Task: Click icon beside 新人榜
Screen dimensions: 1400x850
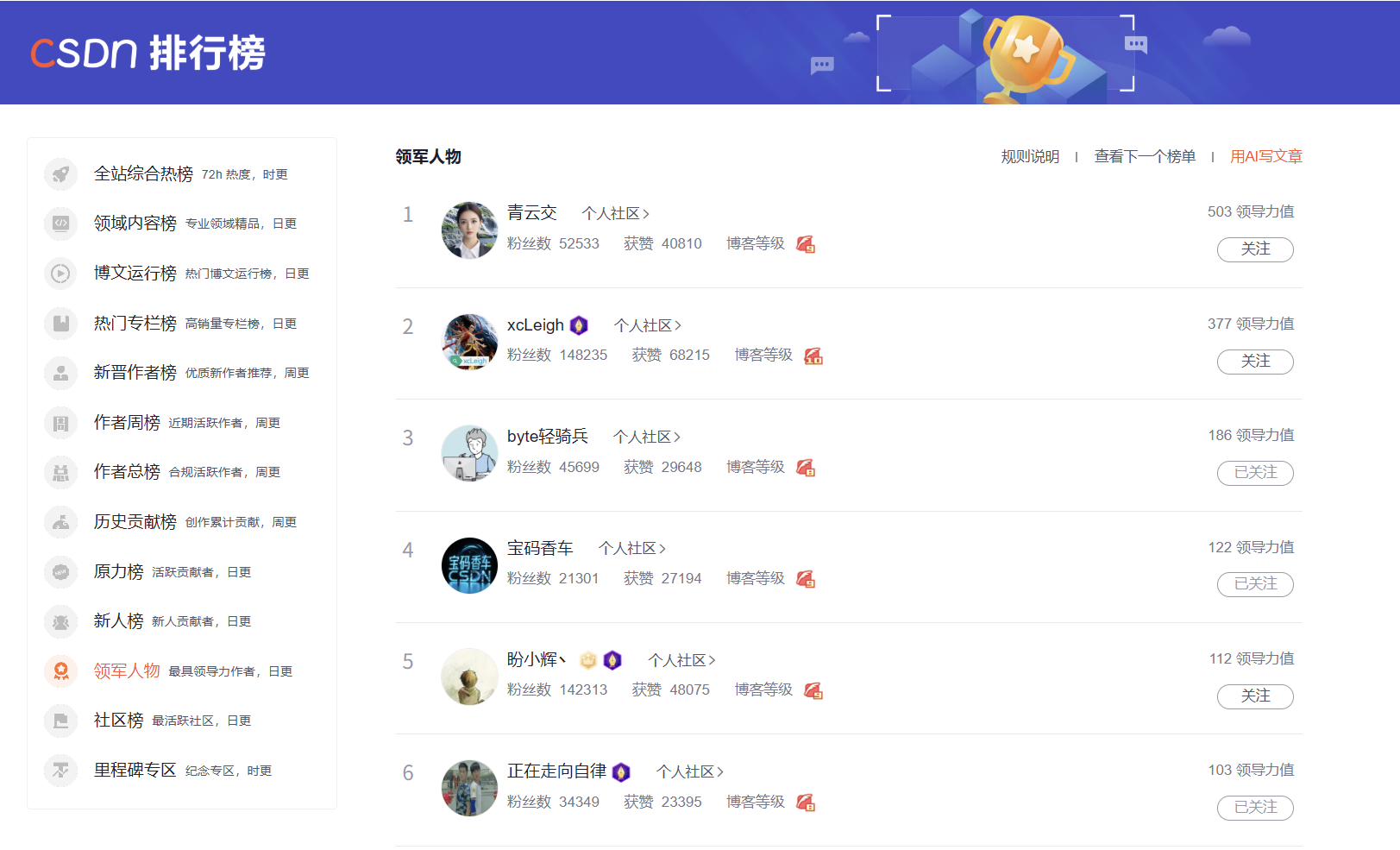Action: coord(60,621)
